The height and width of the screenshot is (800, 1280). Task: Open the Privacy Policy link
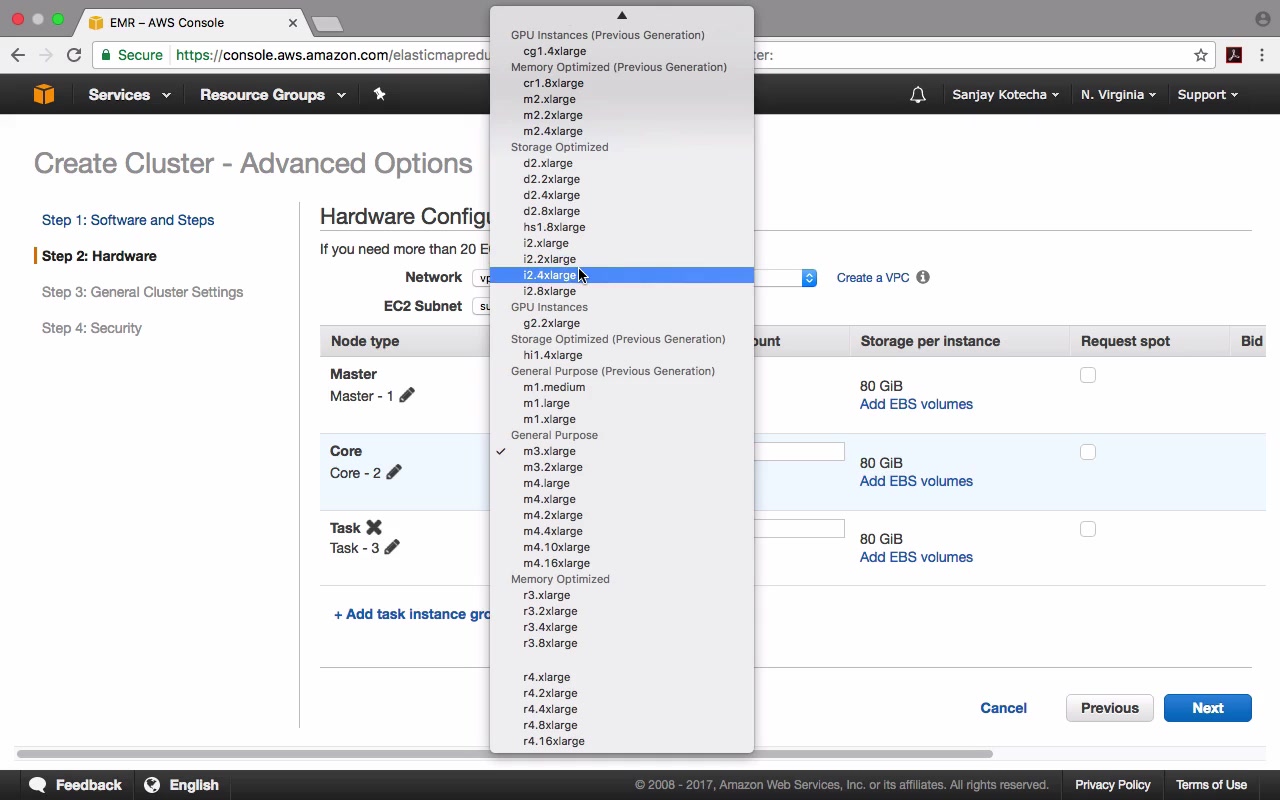pos(1113,785)
